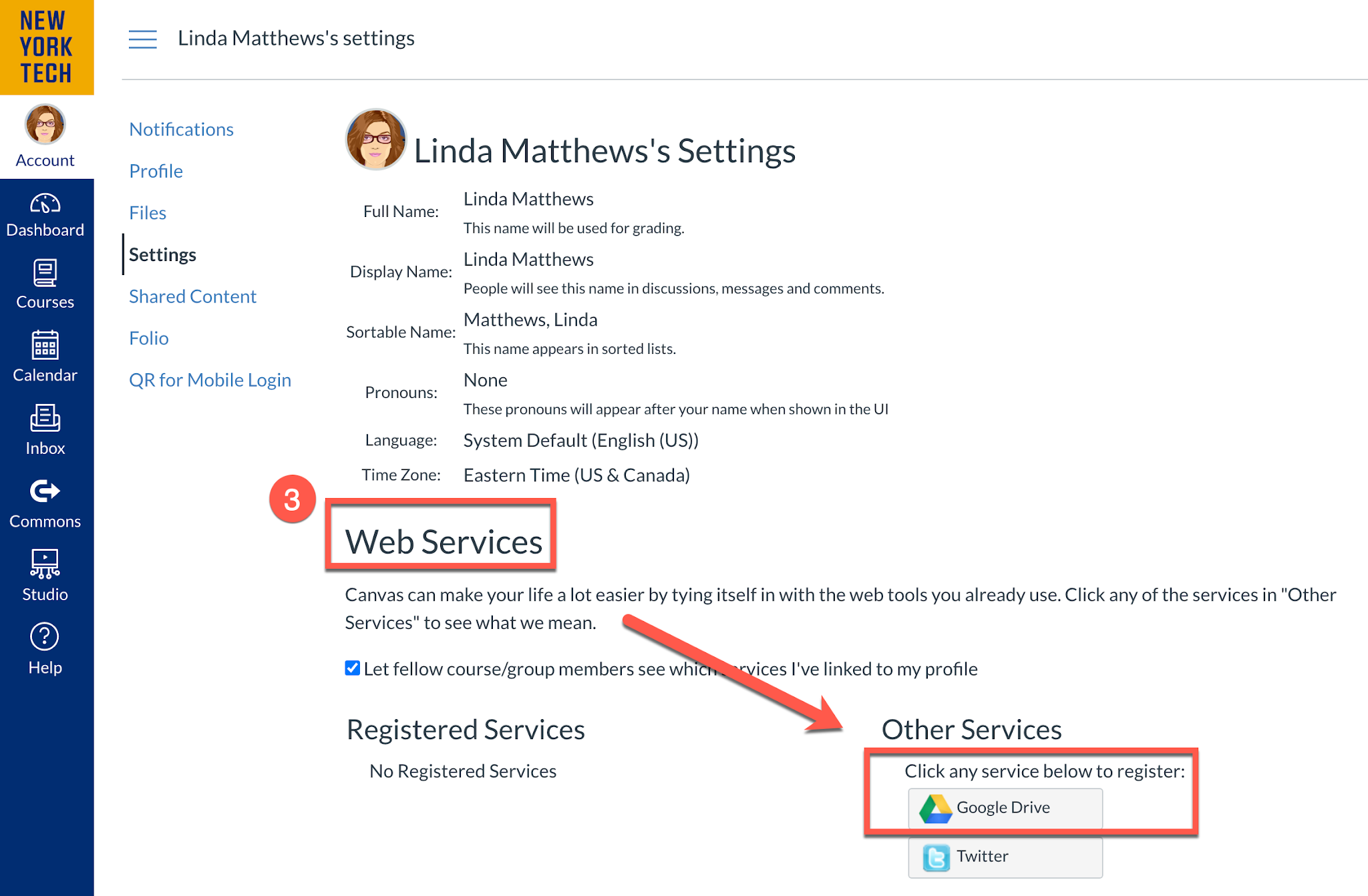Open the Files section
The image size is (1368, 896).
pos(148,212)
